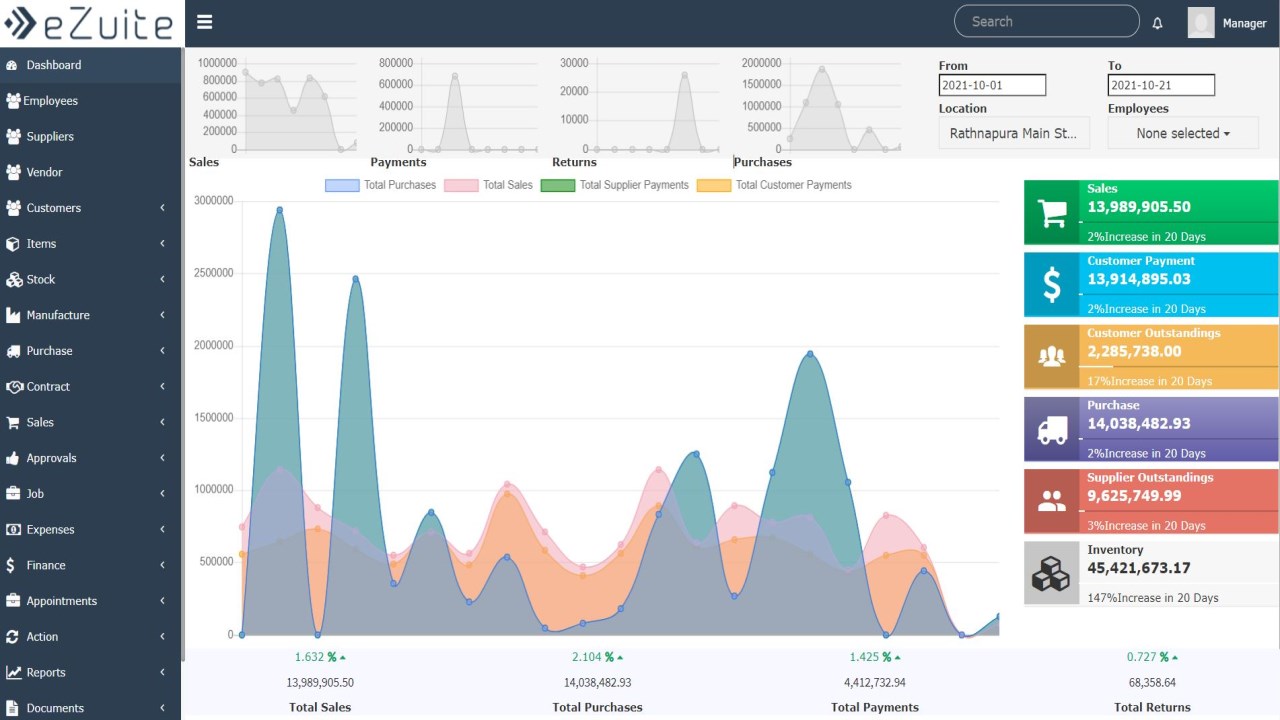Toggle Total Customer Payments legend series
The image size is (1280, 720).
click(x=774, y=185)
